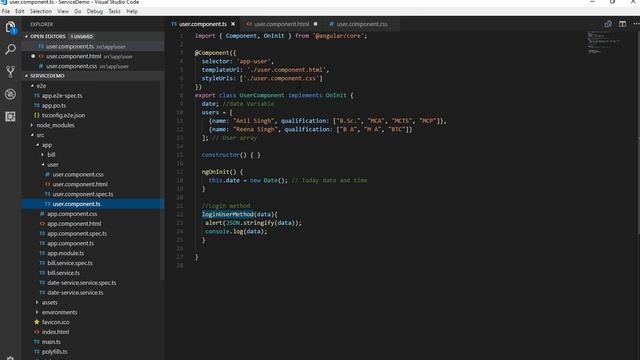This screenshot has height=360, width=640.
Task: Open app.po.ts file
Action: pos(53,105)
